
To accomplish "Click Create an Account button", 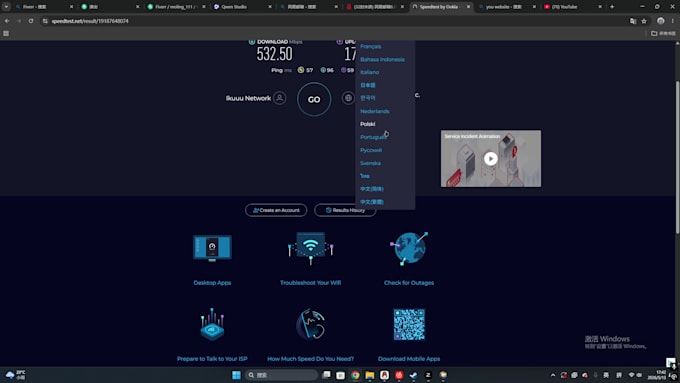I will [276, 210].
